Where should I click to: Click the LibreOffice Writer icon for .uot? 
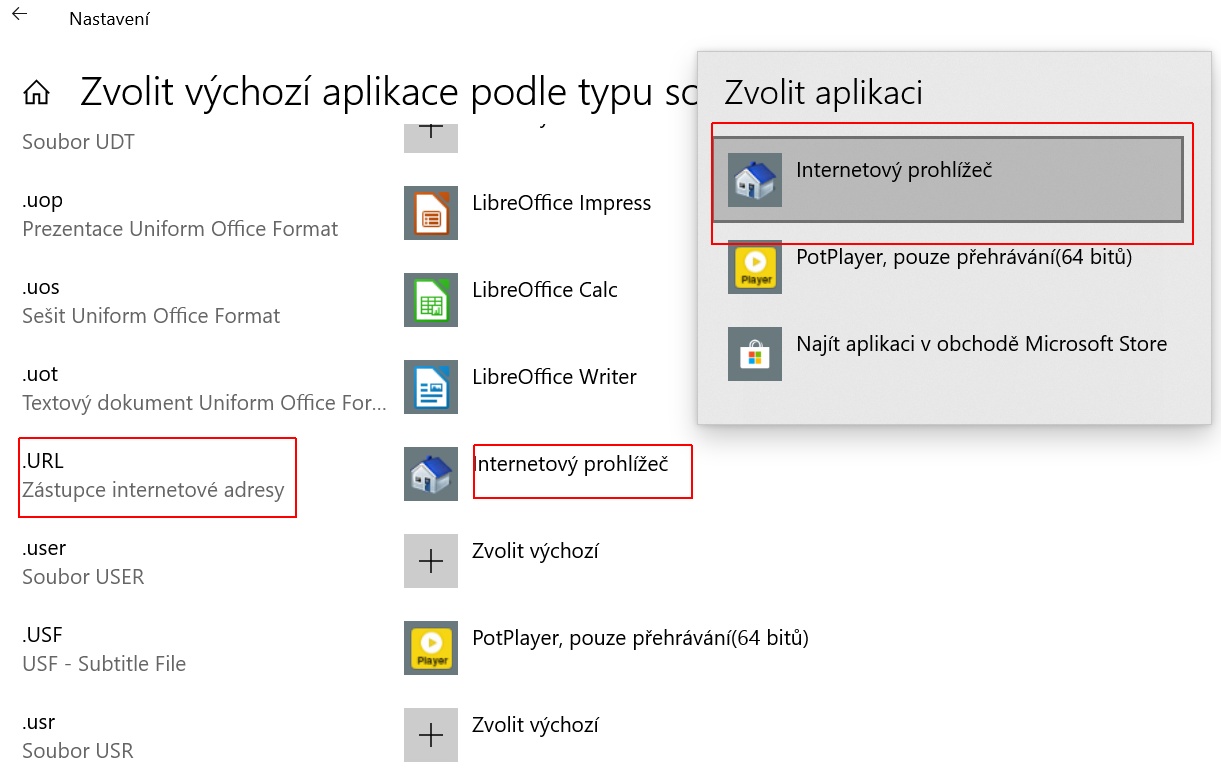coord(431,387)
